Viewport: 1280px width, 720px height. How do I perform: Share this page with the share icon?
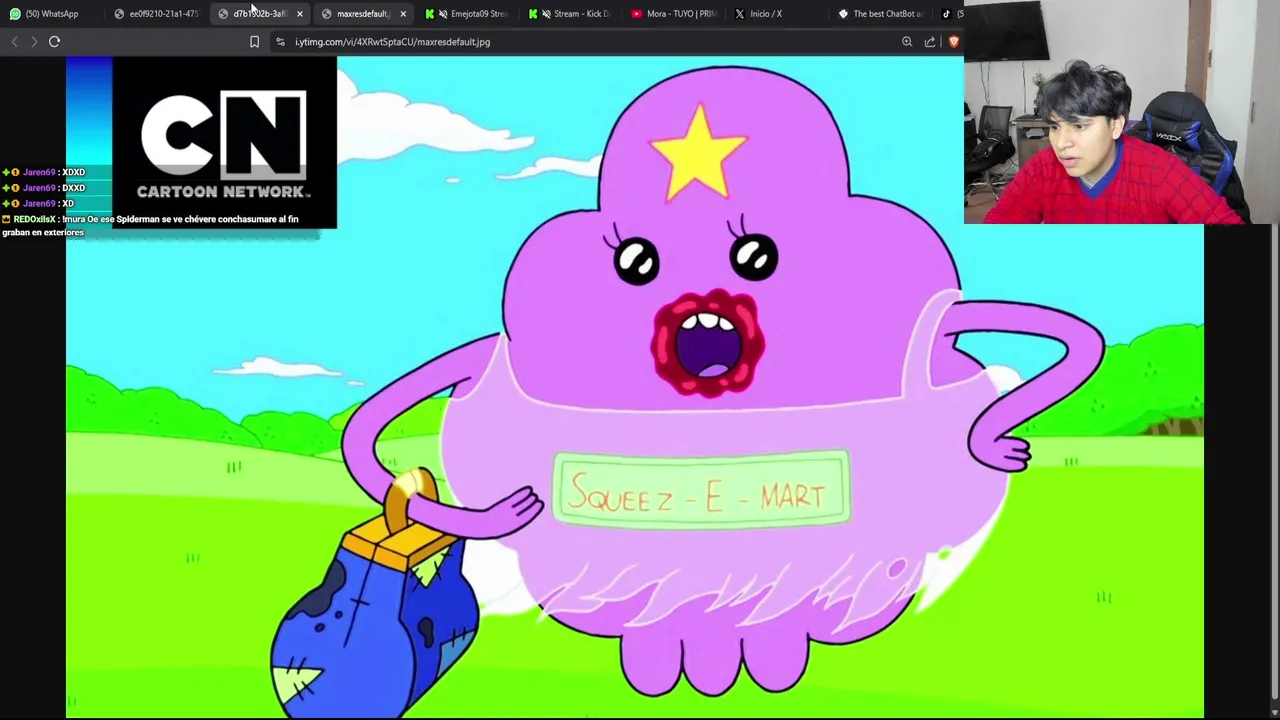[x=930, y=42]
